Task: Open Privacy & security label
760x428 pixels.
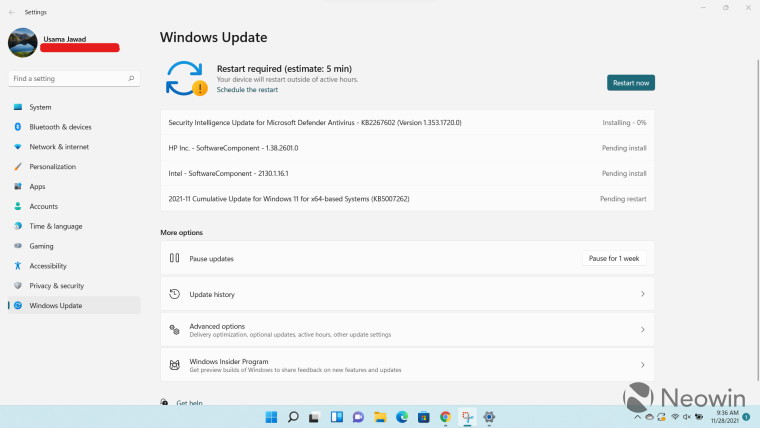Action: click(x=56, y=286)
